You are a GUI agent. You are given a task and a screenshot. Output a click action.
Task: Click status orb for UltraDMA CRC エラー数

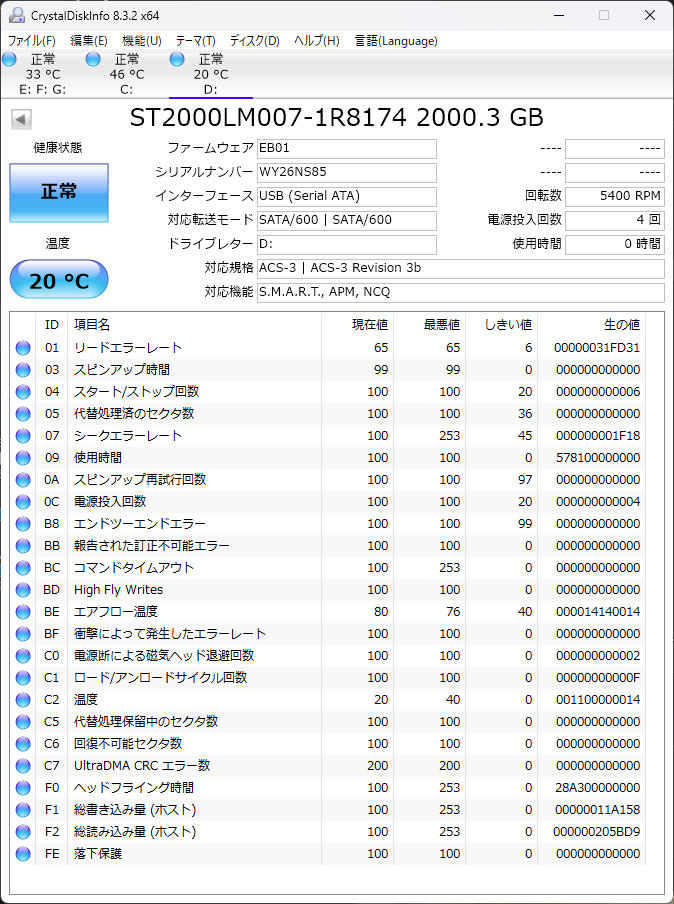(23, 766)
